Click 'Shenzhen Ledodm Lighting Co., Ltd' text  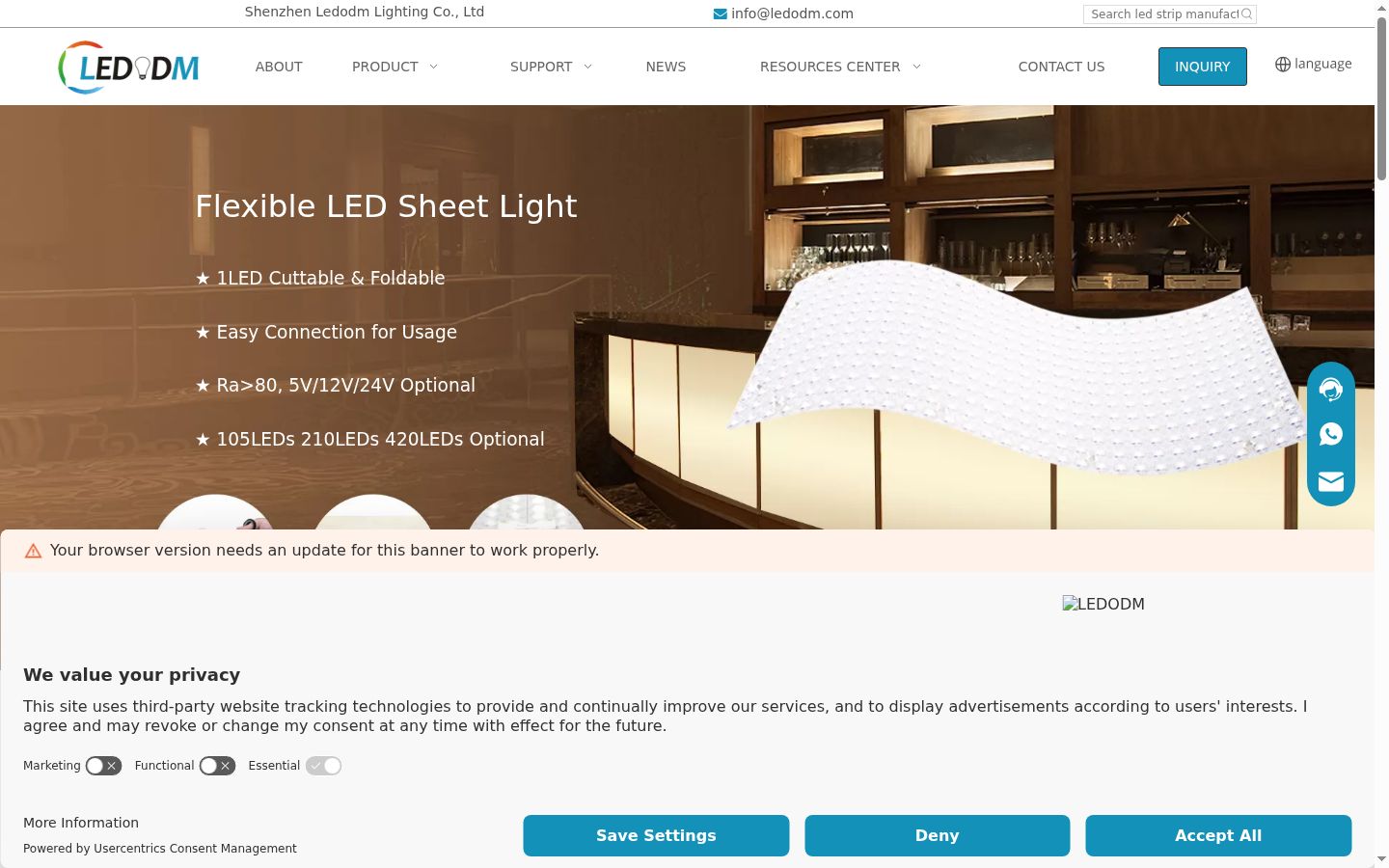365,12
